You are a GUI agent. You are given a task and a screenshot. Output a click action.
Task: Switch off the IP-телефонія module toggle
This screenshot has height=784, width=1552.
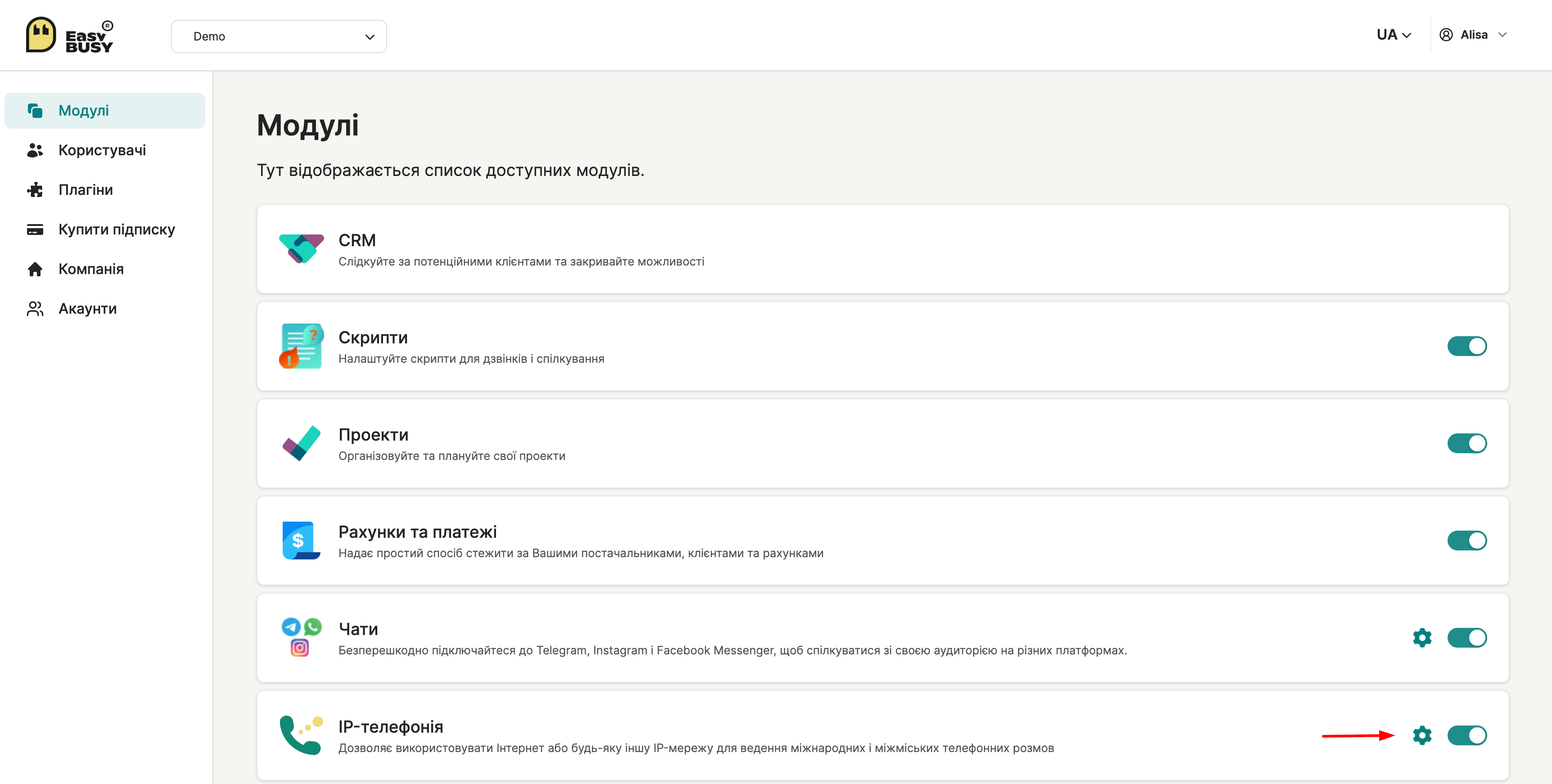pos(1466,735)
